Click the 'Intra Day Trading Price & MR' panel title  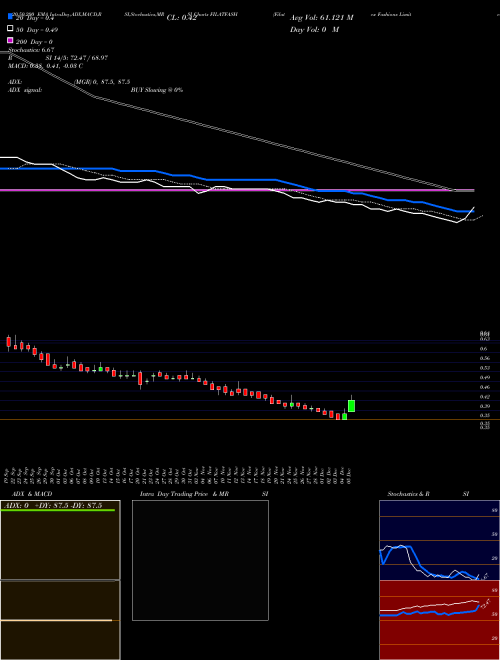184,494
